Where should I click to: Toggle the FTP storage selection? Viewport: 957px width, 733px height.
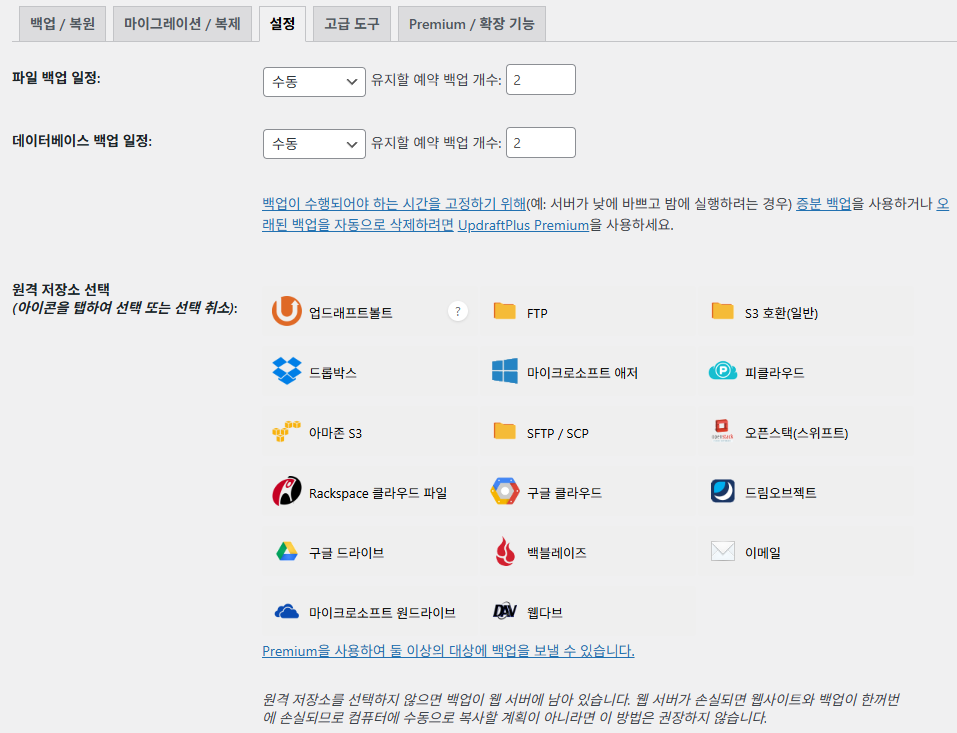[x=502, y=311]
